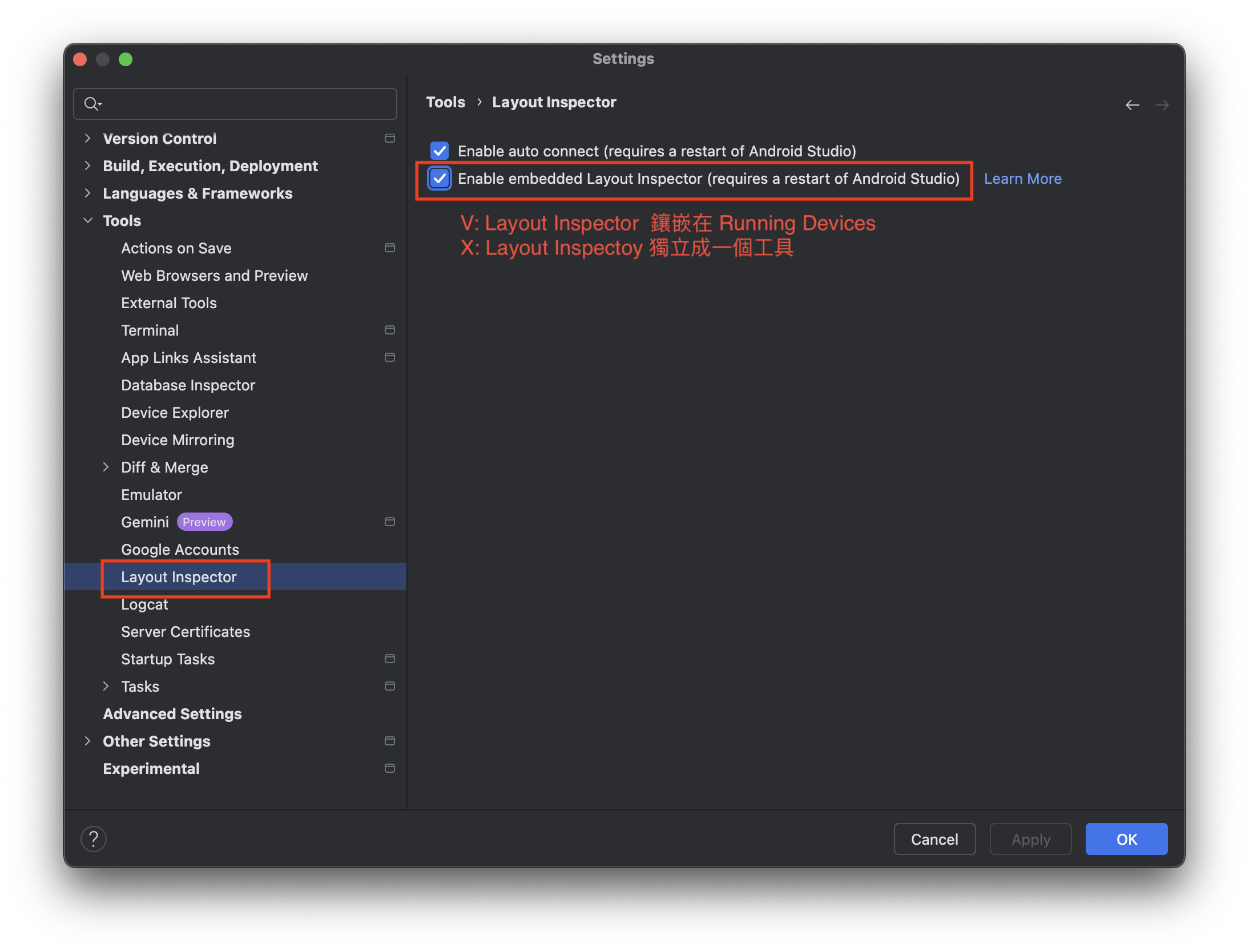Select the Logcat menu item
1249x952 pixels.
click(145, 603)
